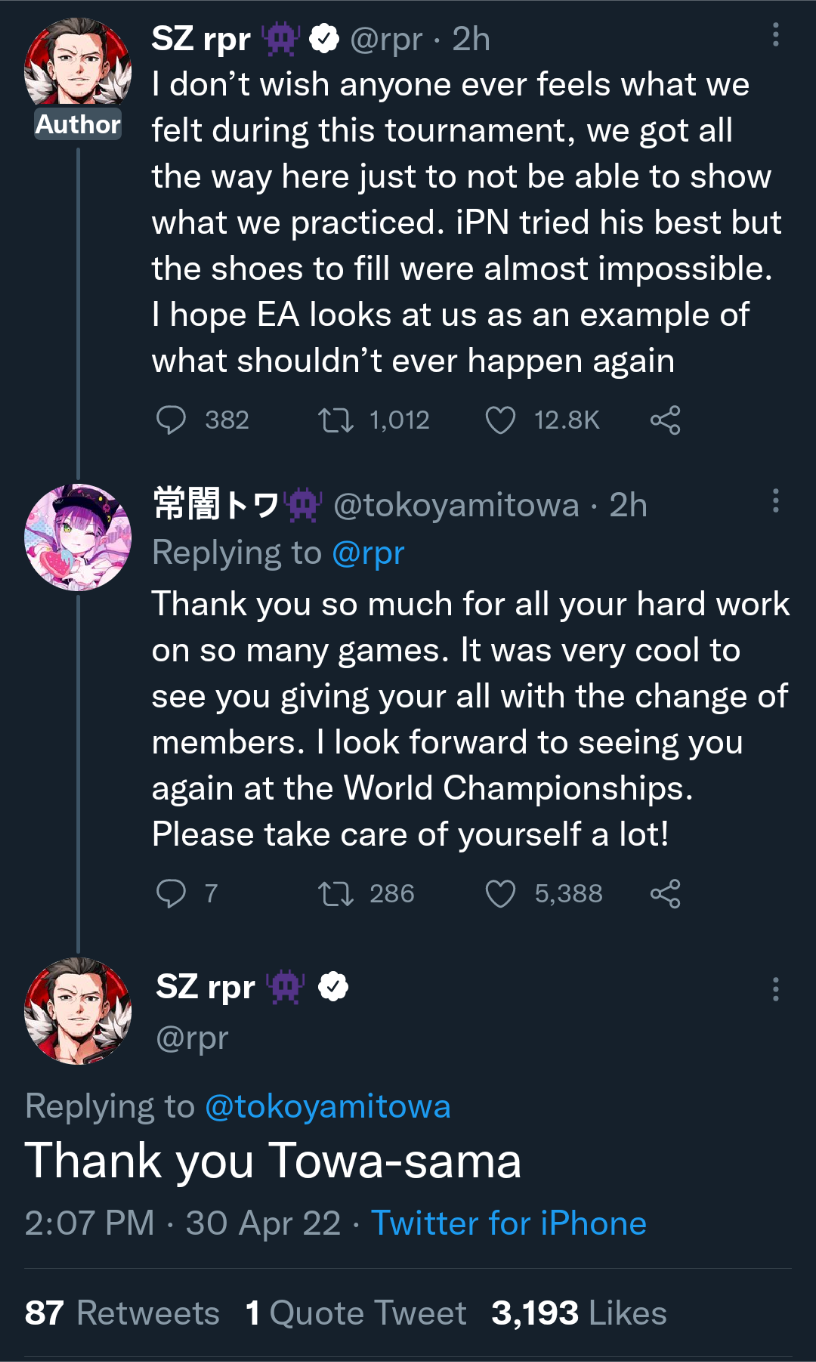Like Towa's reply with 5,388 likes
Image resolution: width=816 pixels, height=1362 pixels.
click(500, 892)
